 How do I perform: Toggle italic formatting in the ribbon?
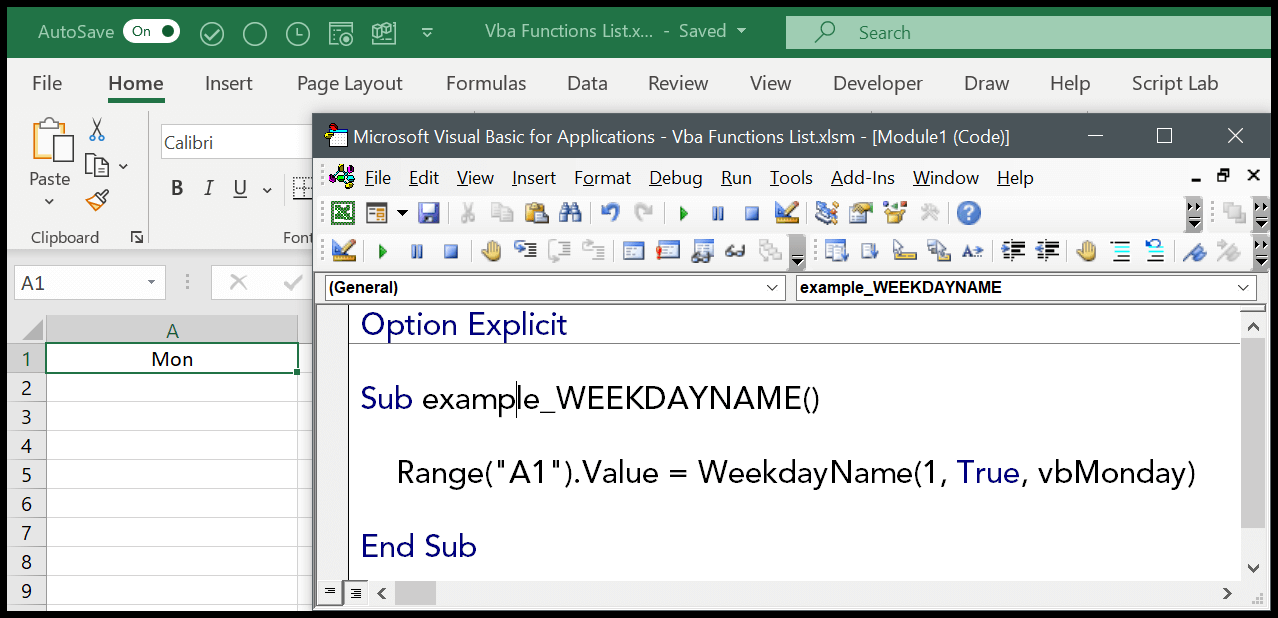pyautogui.click(x=209, y=187)
